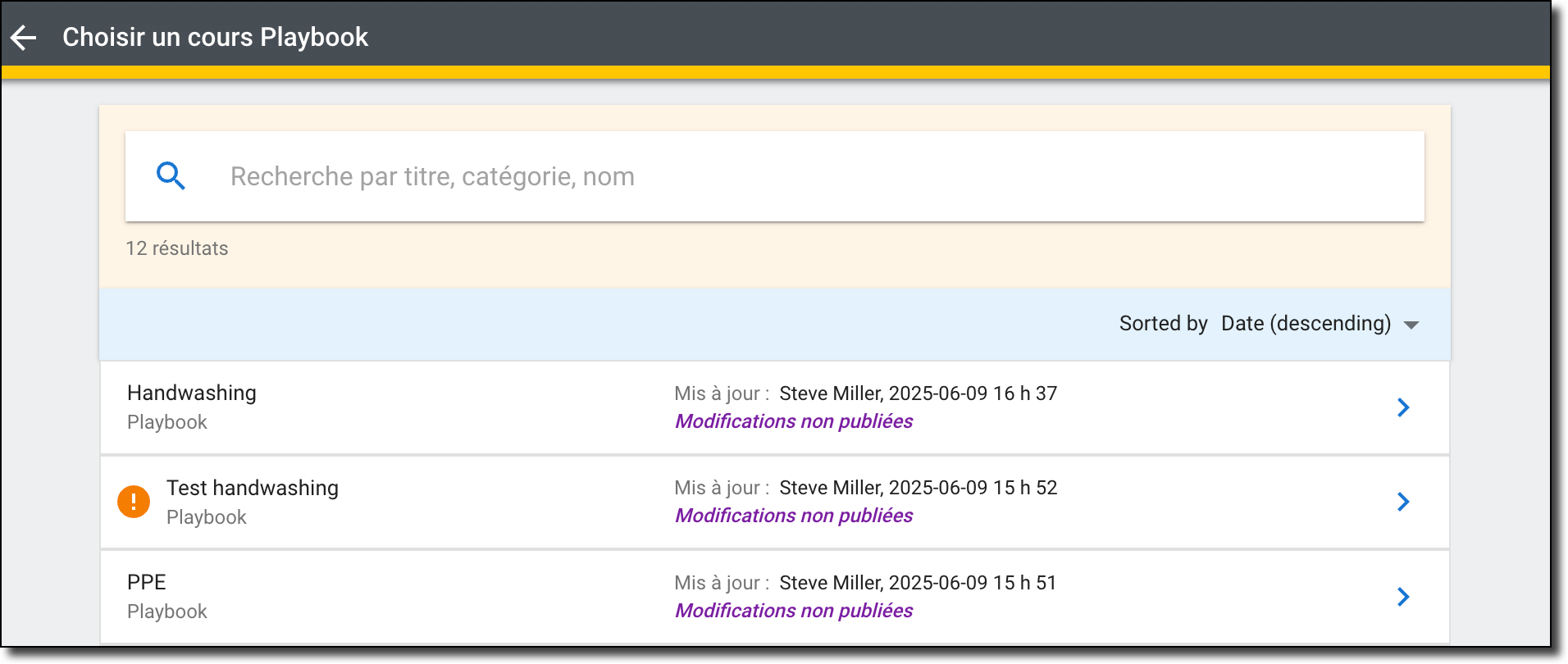Click the Playbook category under PPE
Screen dimensions: 1568x664
point(167,612)
